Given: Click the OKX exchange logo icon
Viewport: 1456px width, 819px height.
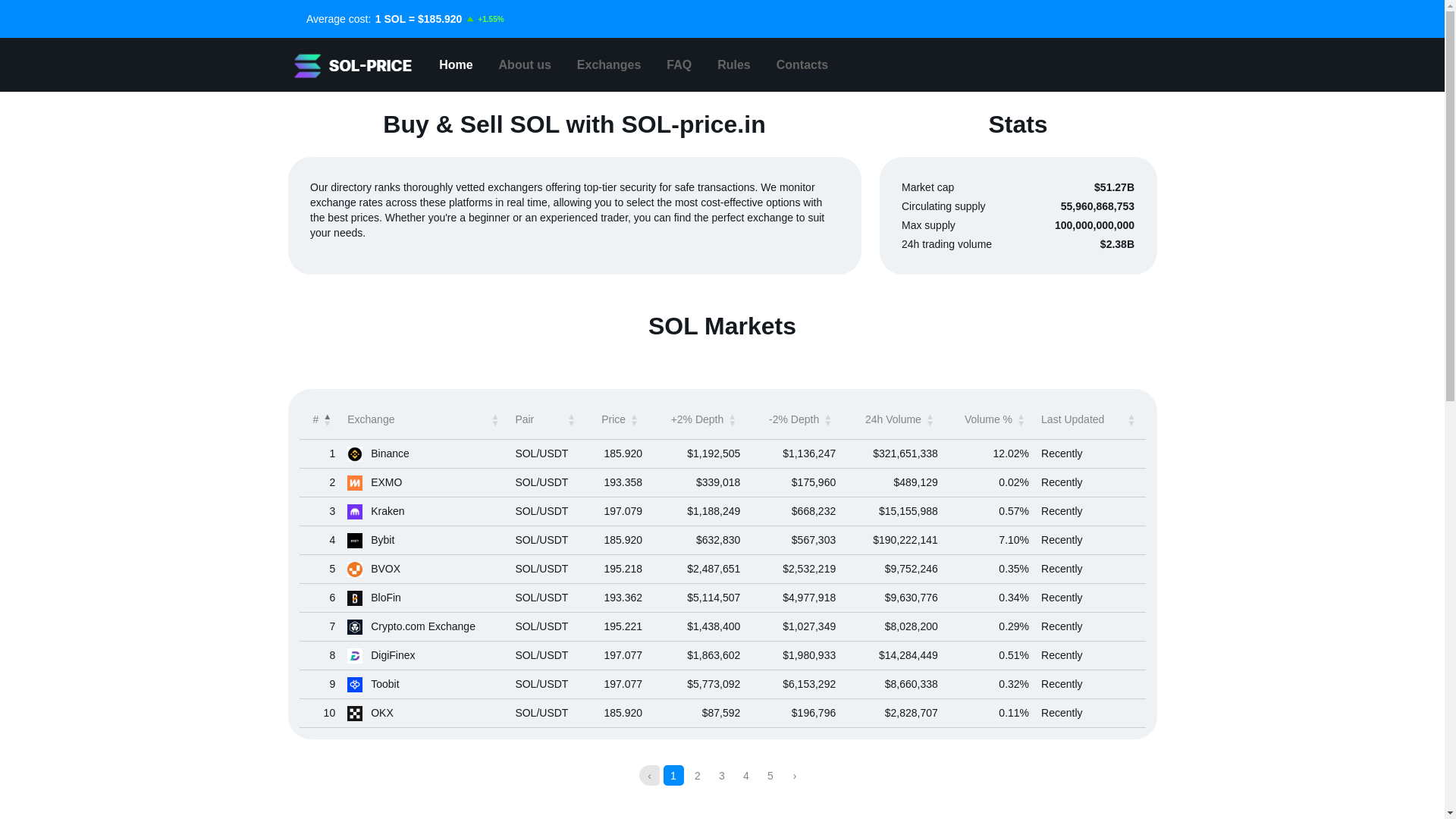Looking at the screenshot, I should point(355,714).
